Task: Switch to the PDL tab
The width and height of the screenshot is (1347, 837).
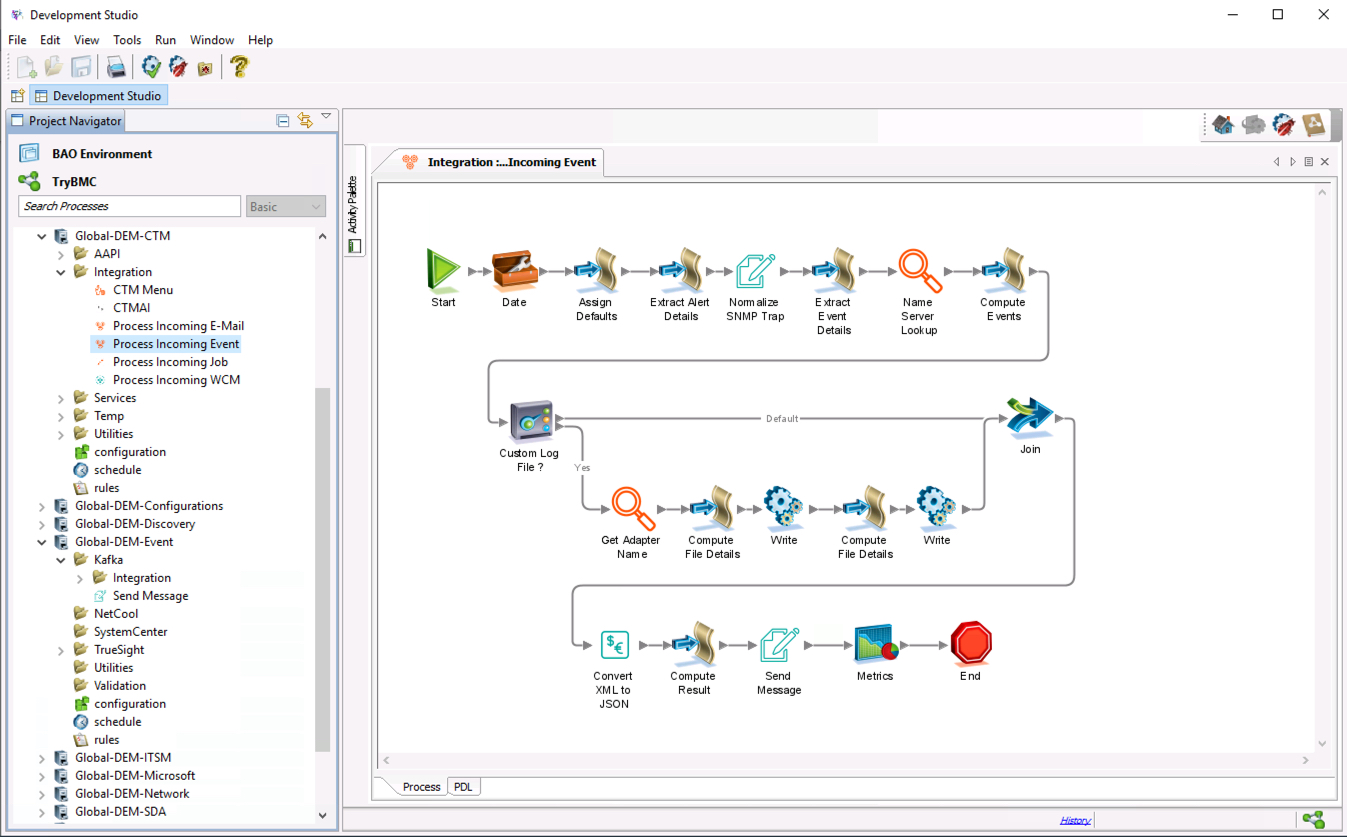Action: [463, 787]
